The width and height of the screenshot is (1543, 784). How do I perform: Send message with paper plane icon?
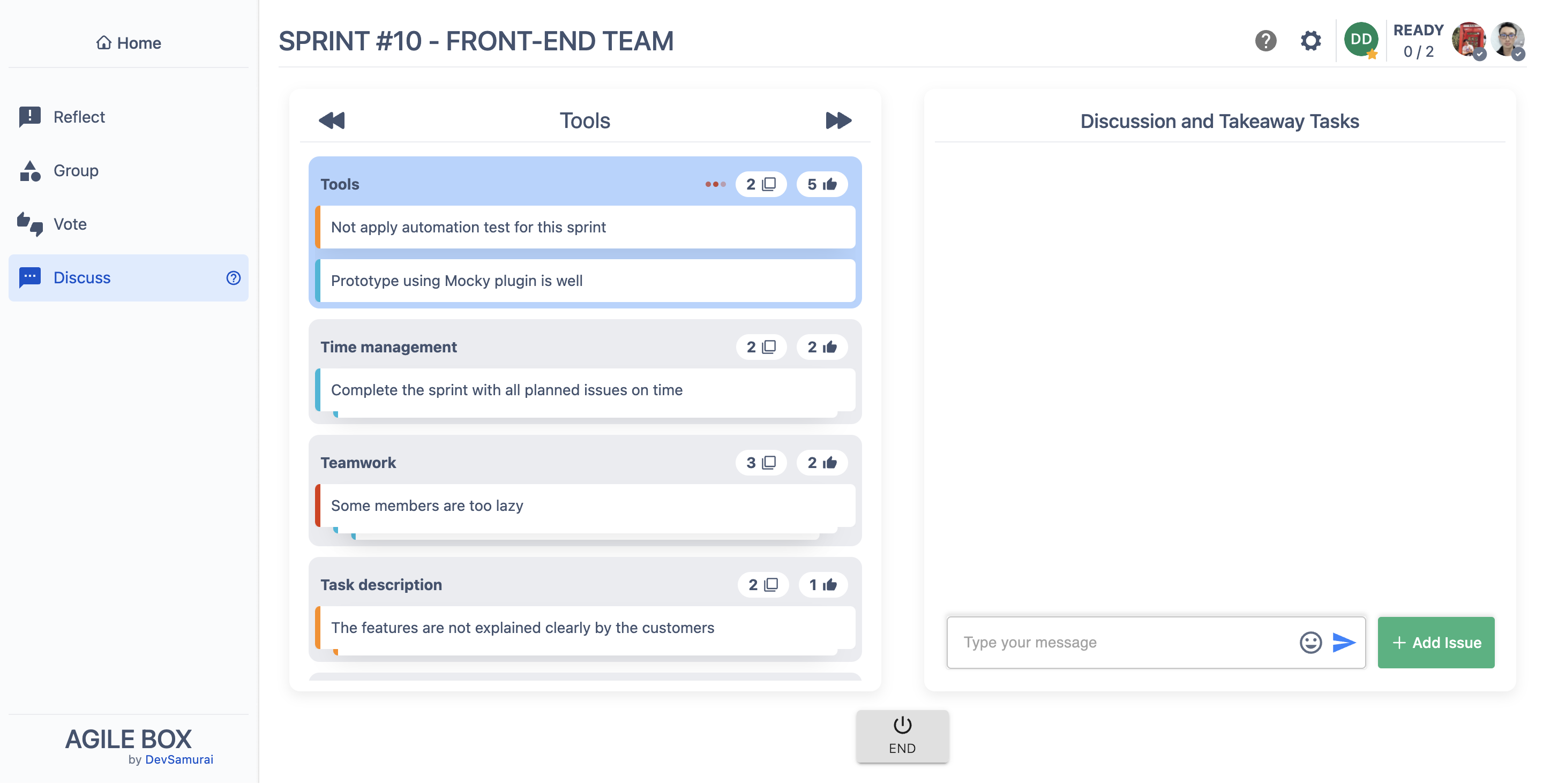pyautogui.click(x=1344, y=642)
